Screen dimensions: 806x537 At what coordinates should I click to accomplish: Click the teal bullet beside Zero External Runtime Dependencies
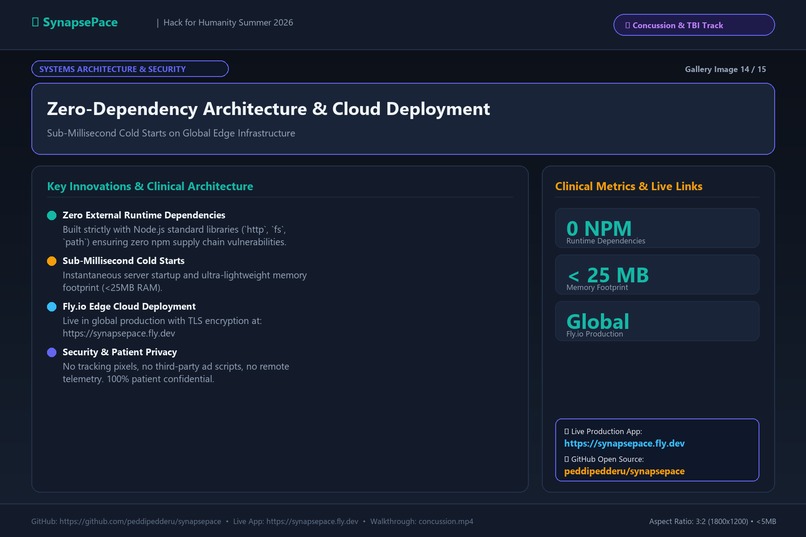click(51, 215)
